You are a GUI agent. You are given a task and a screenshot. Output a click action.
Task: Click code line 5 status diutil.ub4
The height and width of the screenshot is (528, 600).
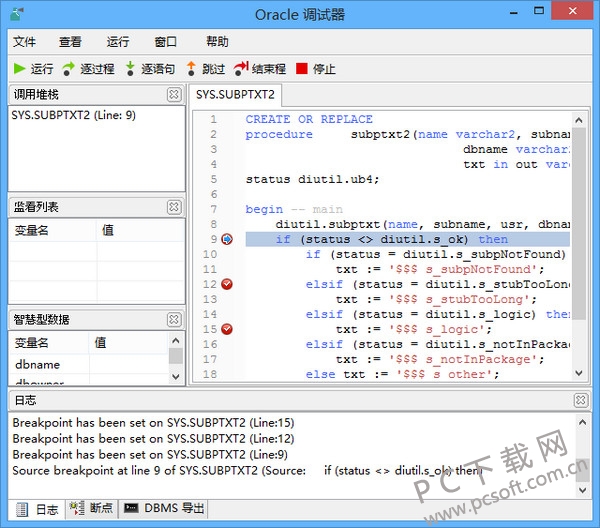[312, 179]
